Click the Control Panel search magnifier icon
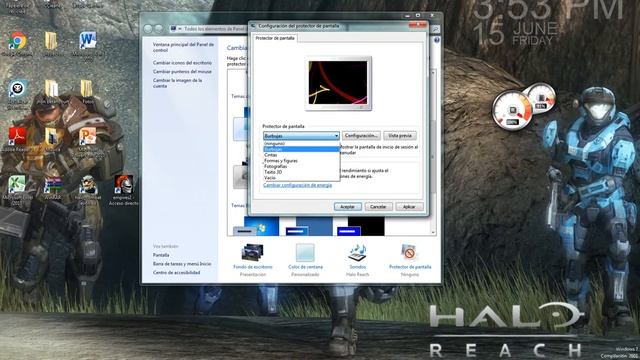 [436, 29]
